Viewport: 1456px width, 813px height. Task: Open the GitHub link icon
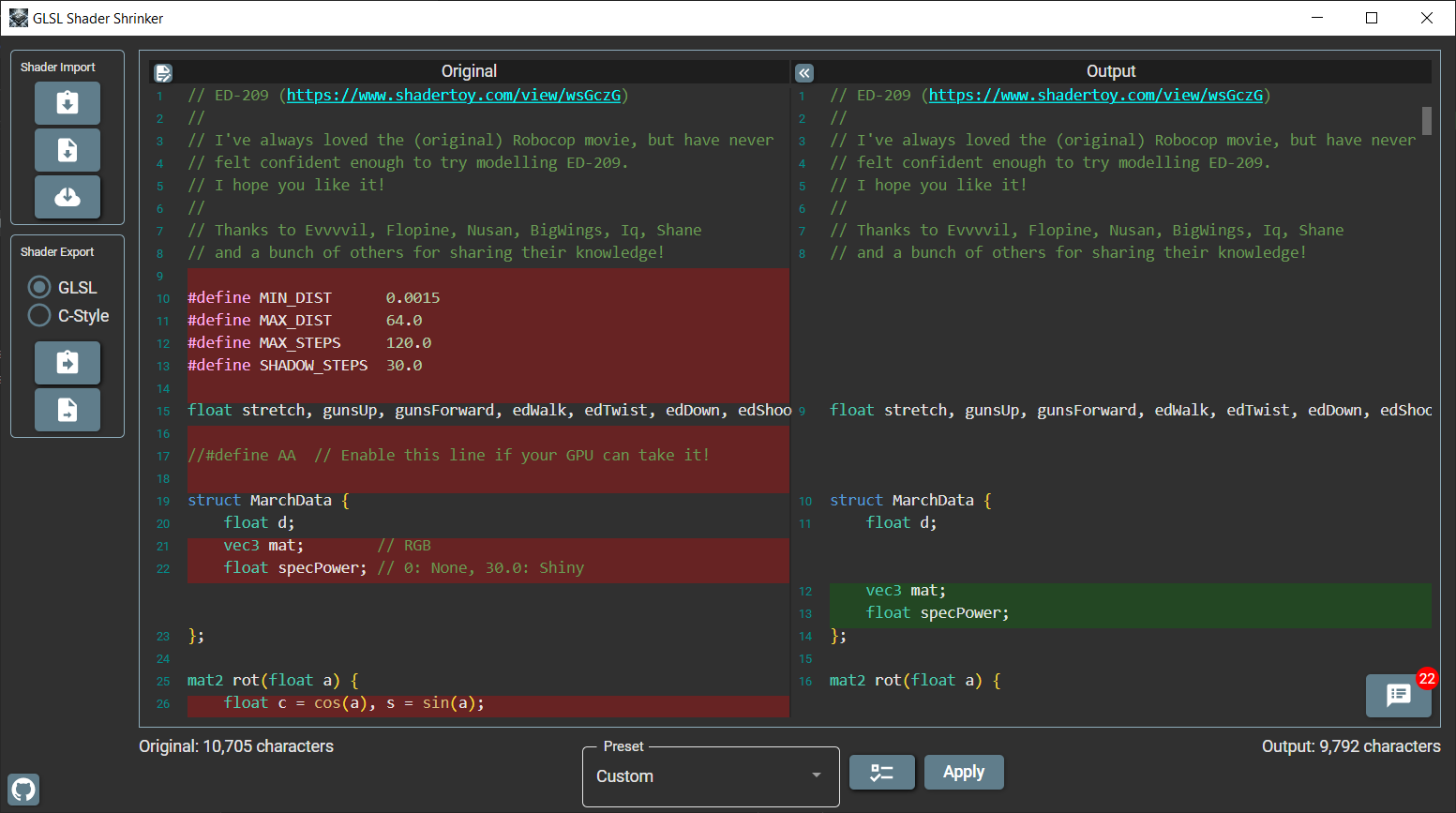tap(23, 790)
